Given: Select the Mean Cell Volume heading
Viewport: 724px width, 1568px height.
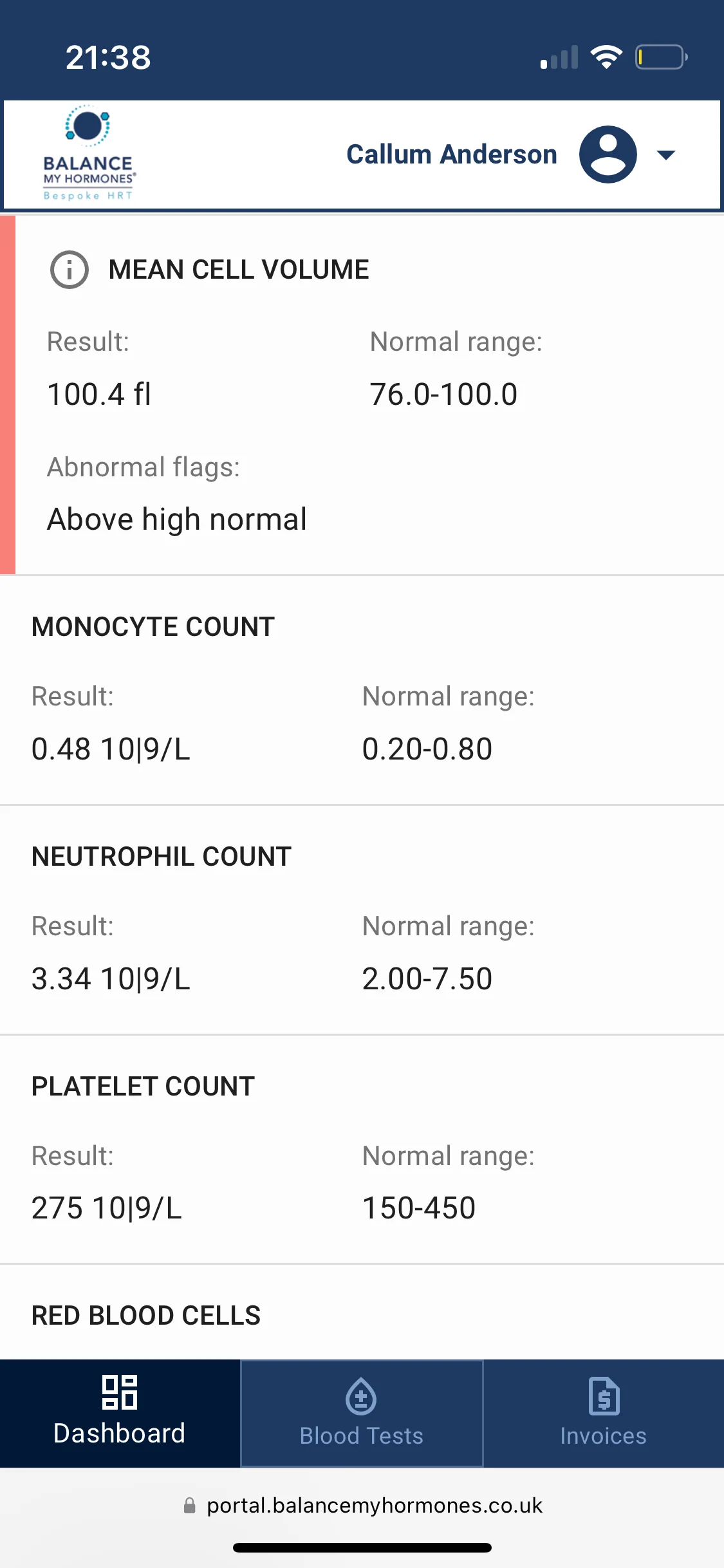Looking at the screenshot, I should tap(239, 270).
